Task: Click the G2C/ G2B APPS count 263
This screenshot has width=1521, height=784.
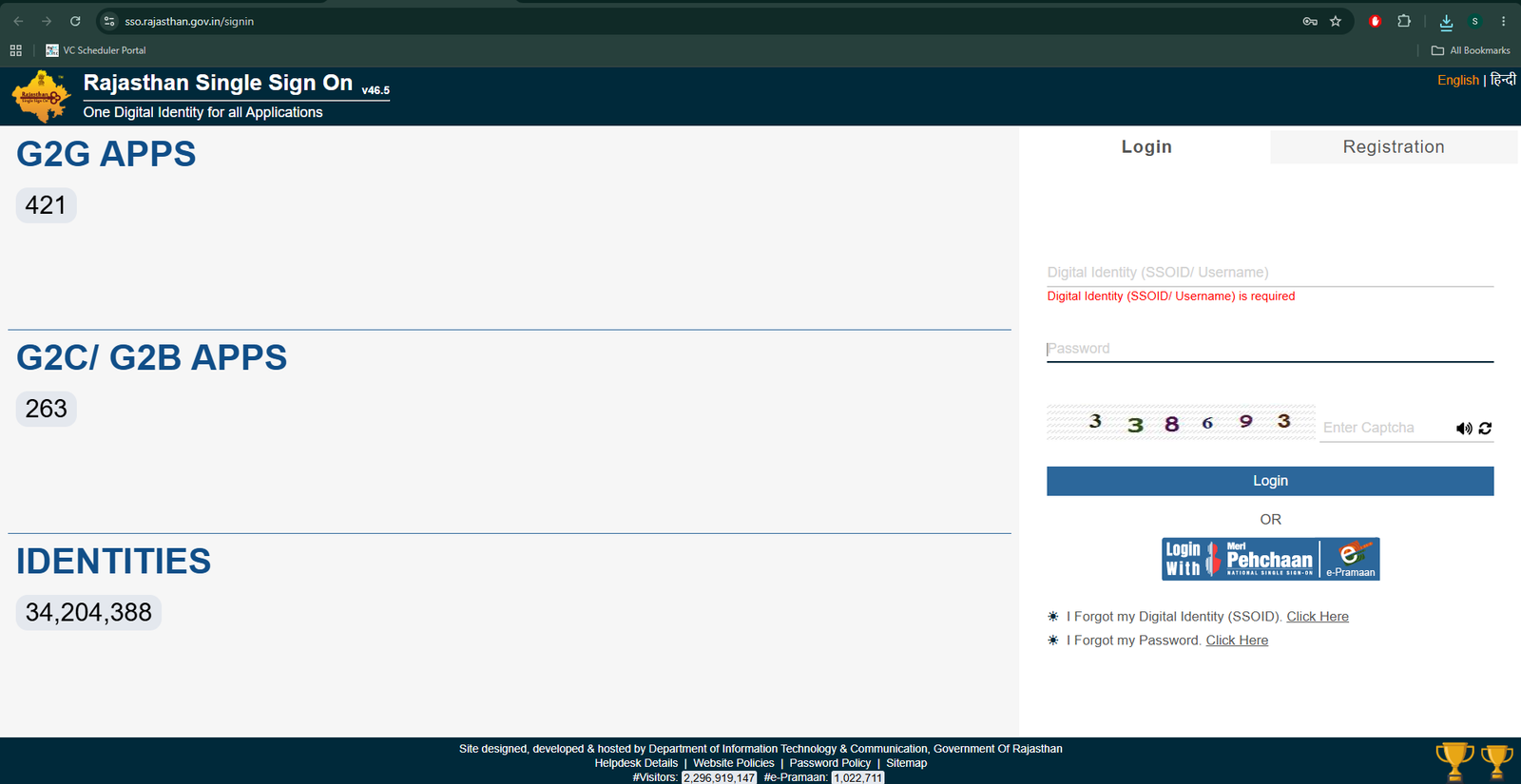Action: click(x=46, y=409)
